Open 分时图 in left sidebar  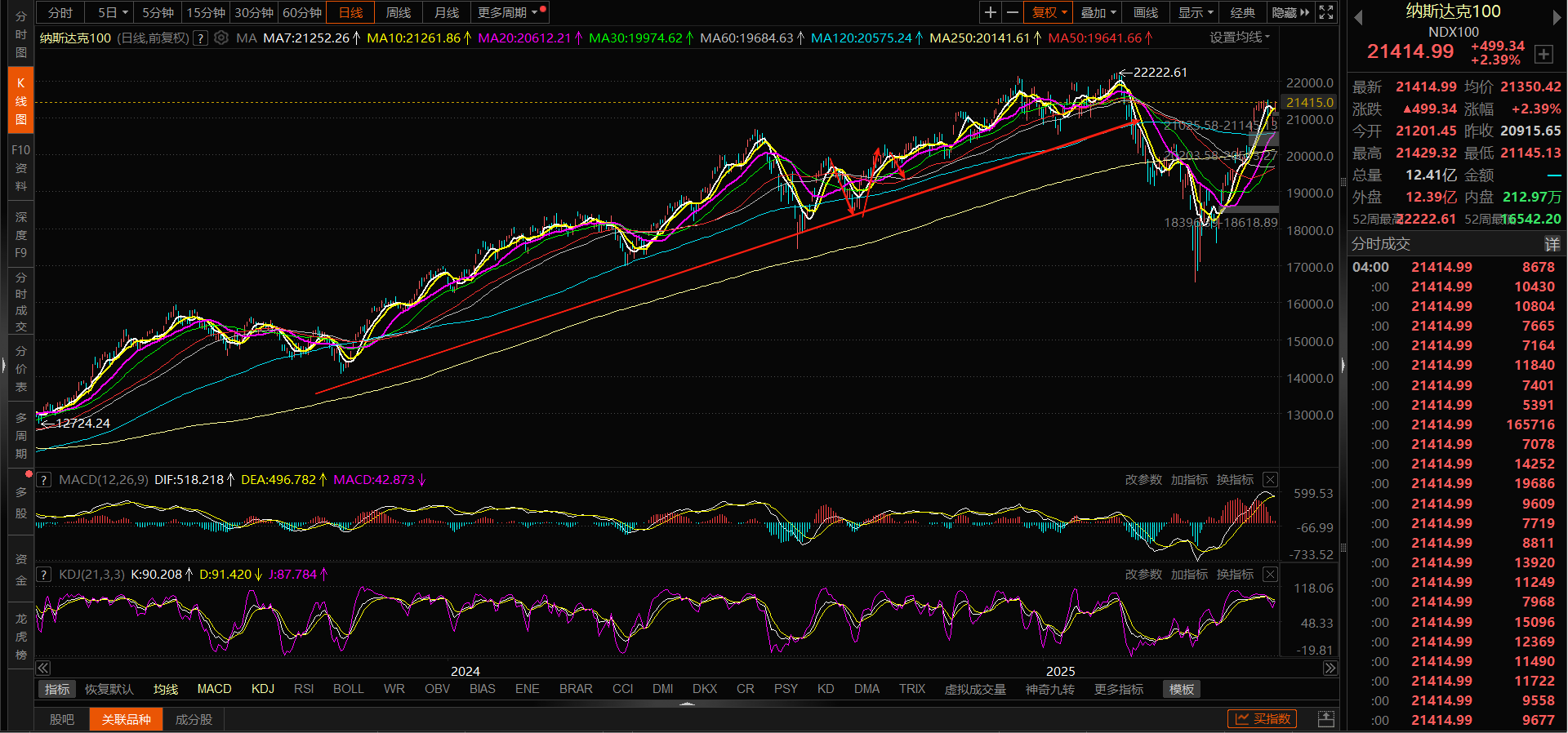coord(21,34)
